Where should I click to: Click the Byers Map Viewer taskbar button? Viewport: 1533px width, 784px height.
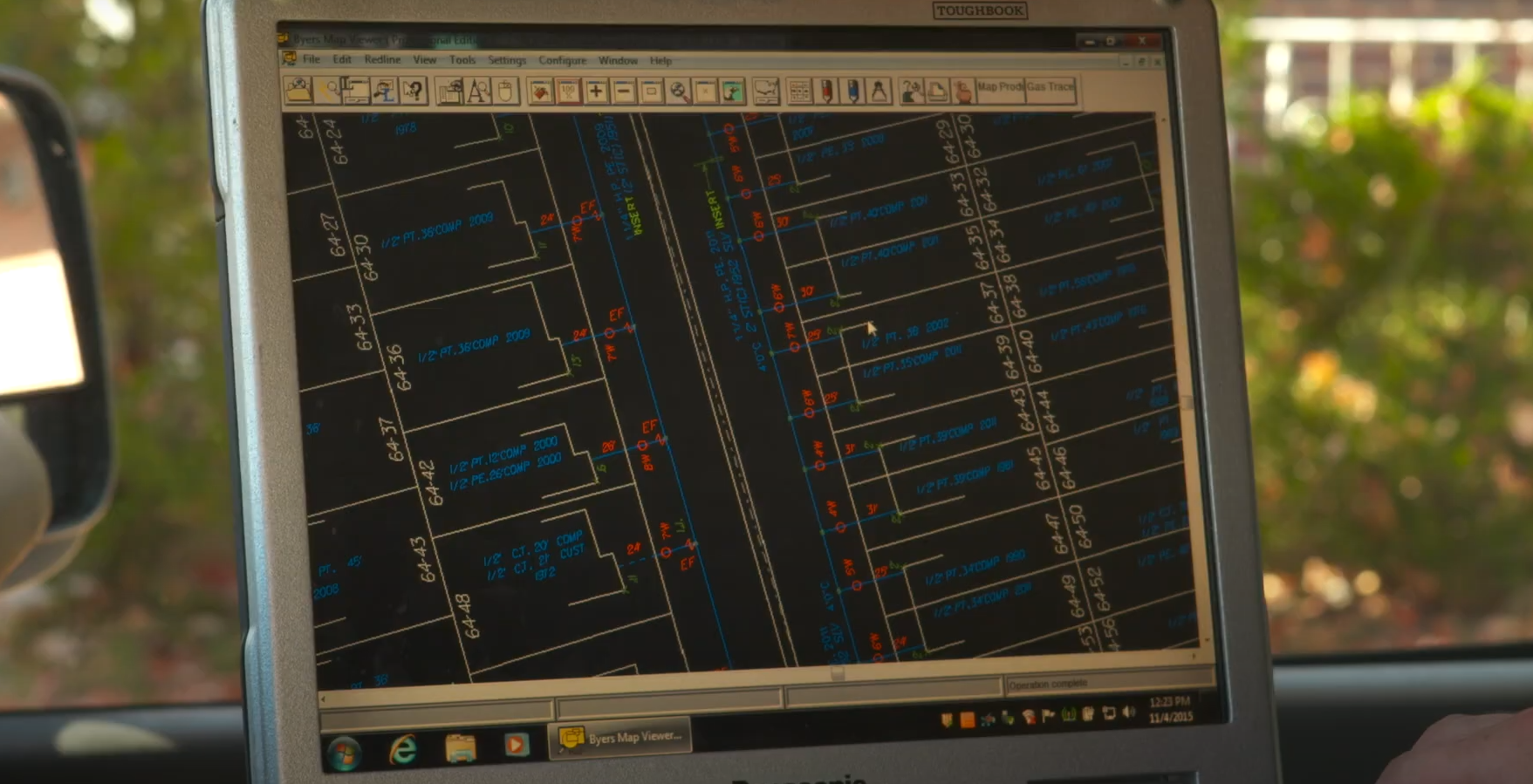620,738
